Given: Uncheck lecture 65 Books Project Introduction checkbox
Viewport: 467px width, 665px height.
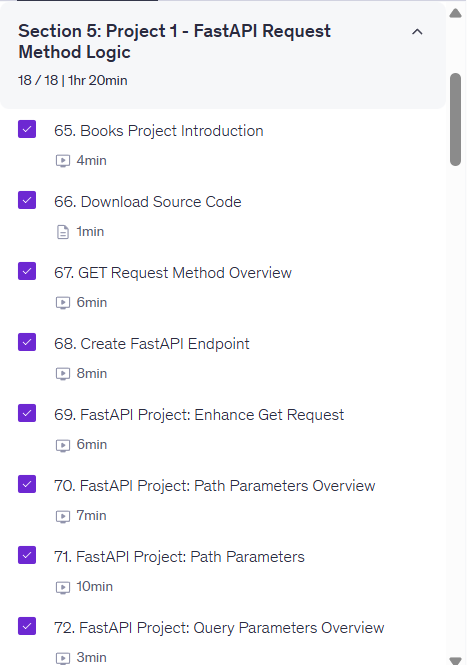Looking at the screenshot, I should pos(27,129).
